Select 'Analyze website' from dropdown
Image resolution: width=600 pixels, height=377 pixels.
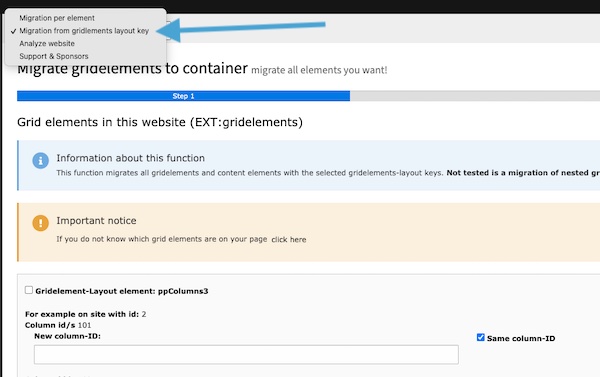[x=47, y=43]
